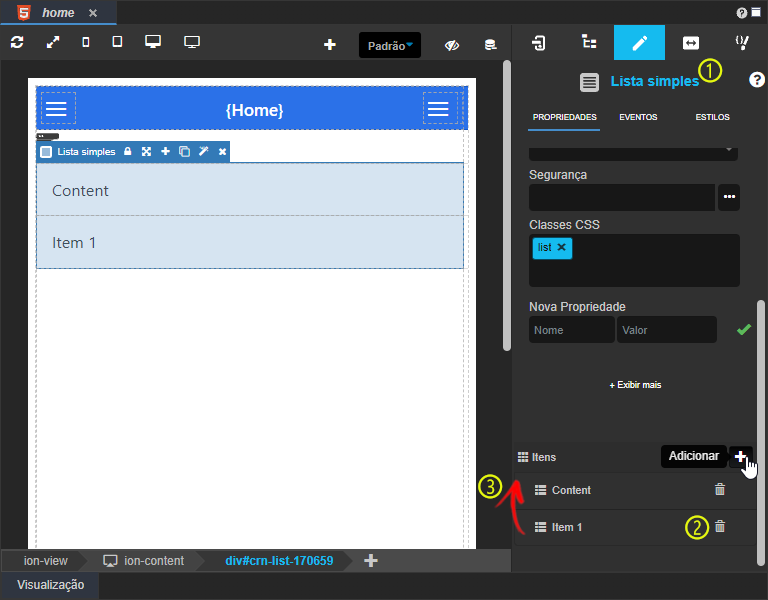Click the Lista simples list component icon
This screenshot has height=600, width=768.
589,82
